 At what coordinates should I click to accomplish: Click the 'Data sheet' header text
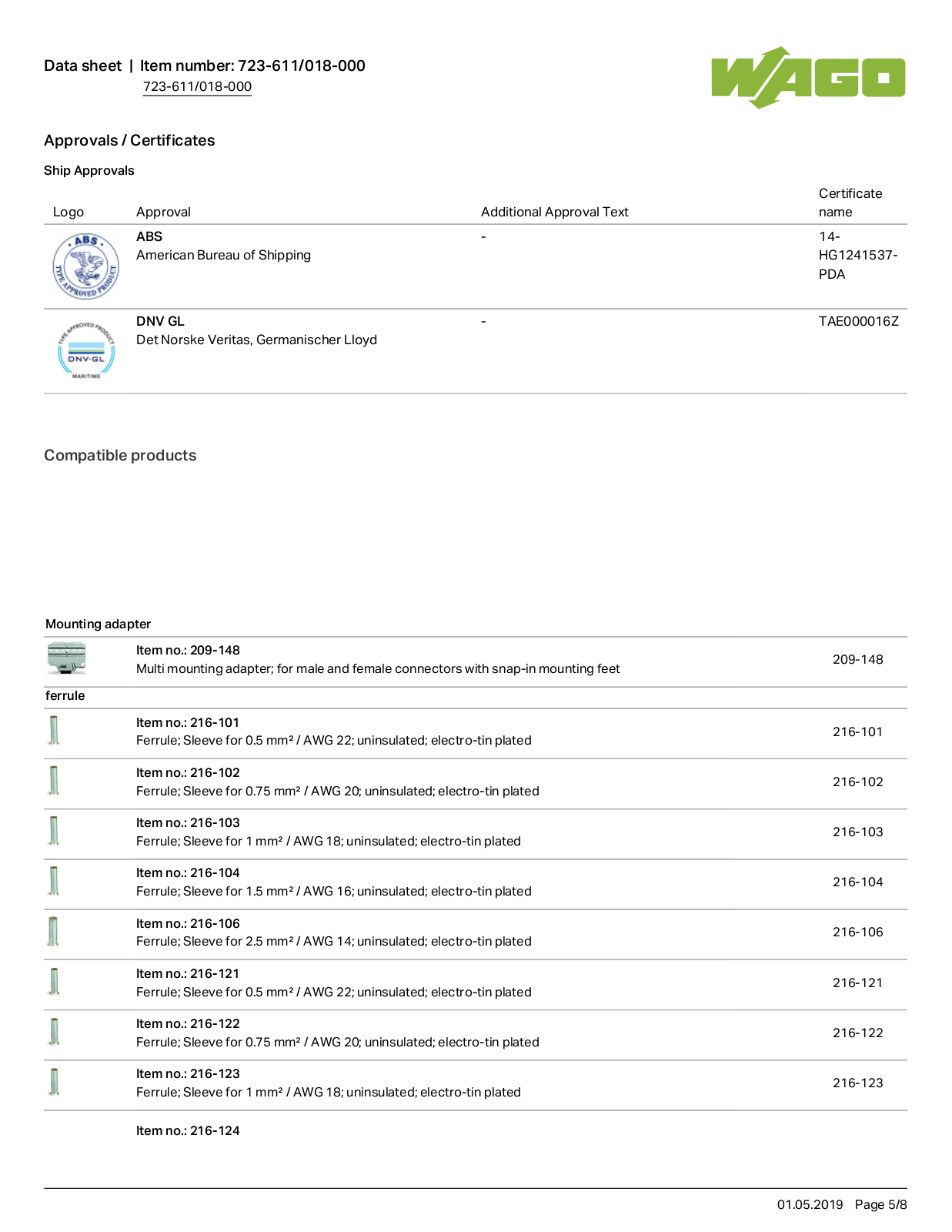pyautogui.click(x=82, y=65)
